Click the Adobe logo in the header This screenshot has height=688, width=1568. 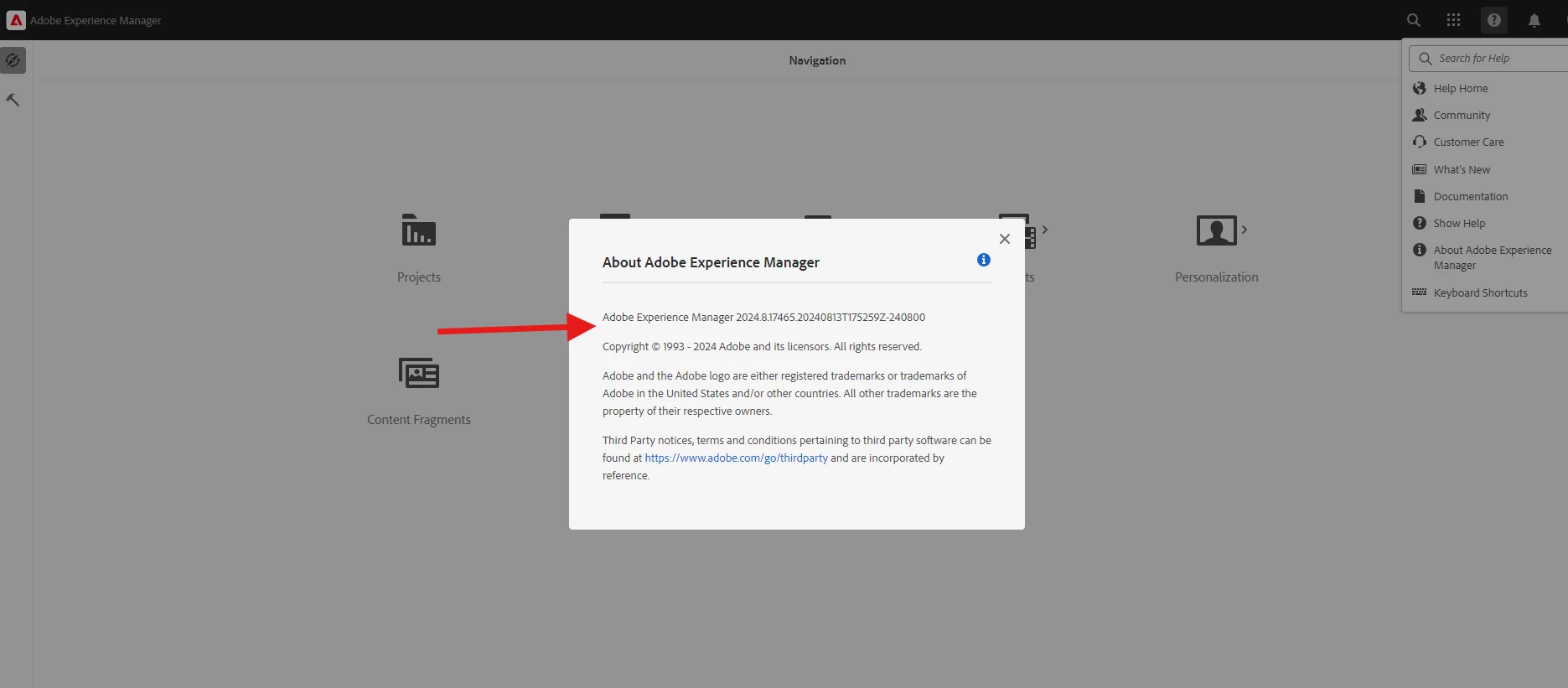tap(16, 20)
